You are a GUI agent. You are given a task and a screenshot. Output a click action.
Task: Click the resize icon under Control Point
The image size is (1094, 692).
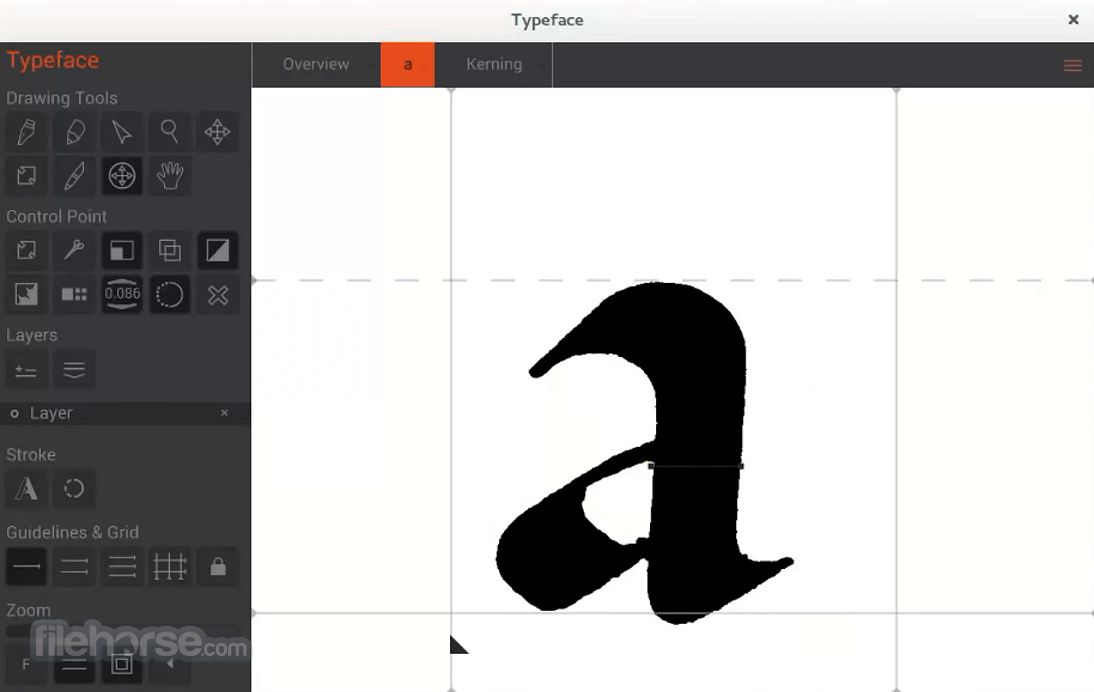coord(27,250)
